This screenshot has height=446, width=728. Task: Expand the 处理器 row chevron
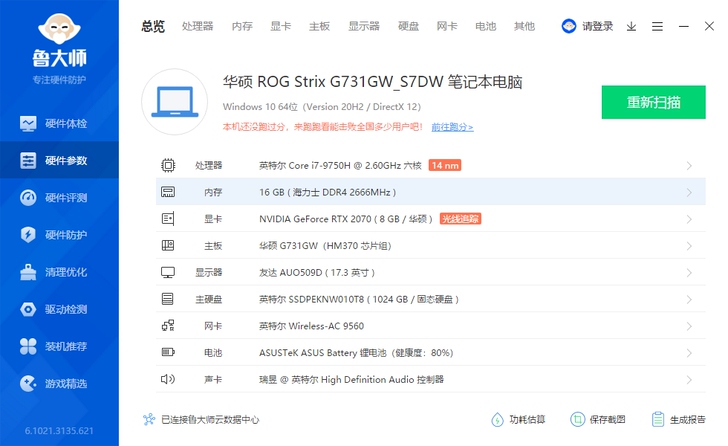pos(689,166)
